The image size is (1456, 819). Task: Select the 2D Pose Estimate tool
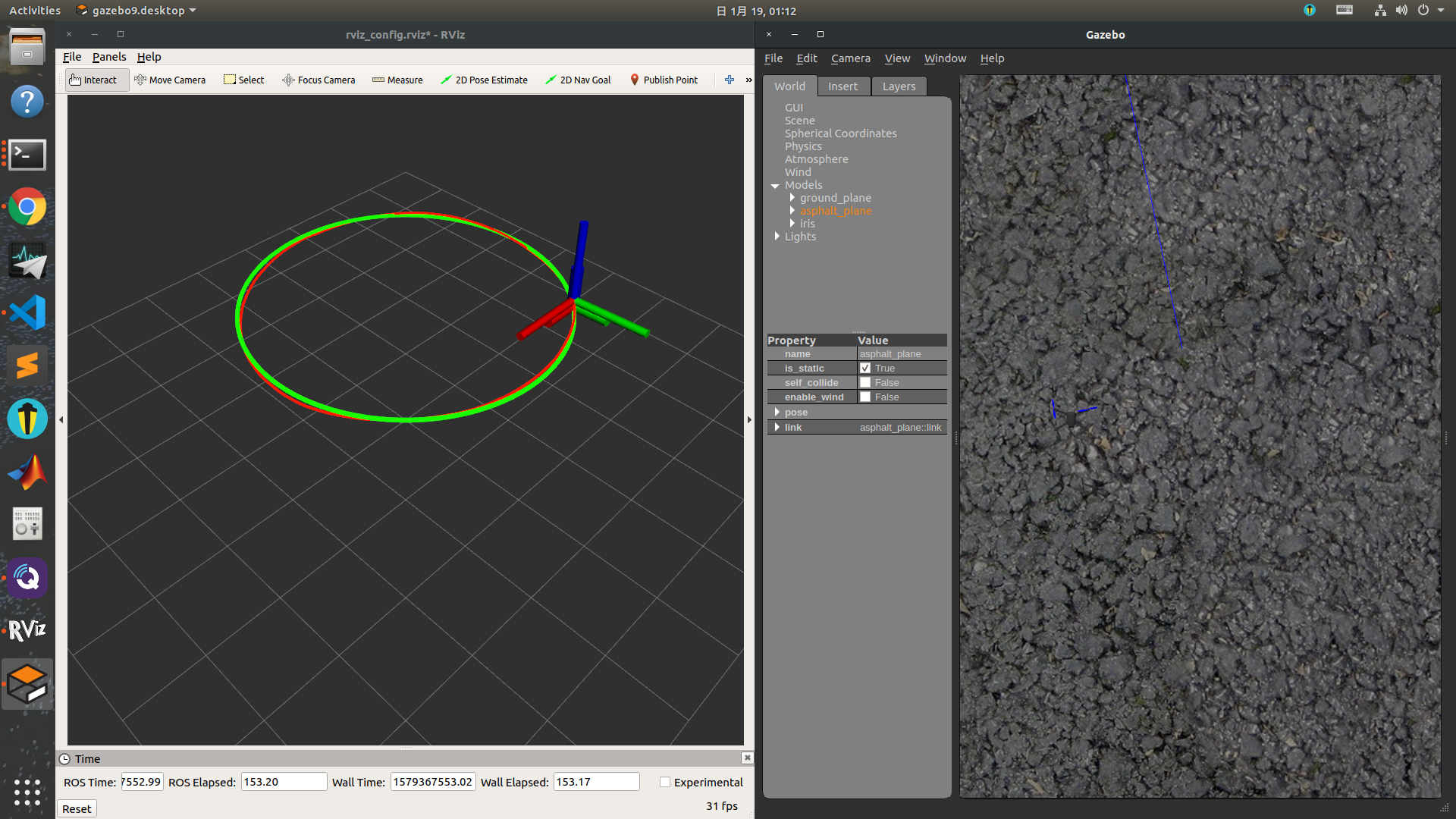(484, 80)
